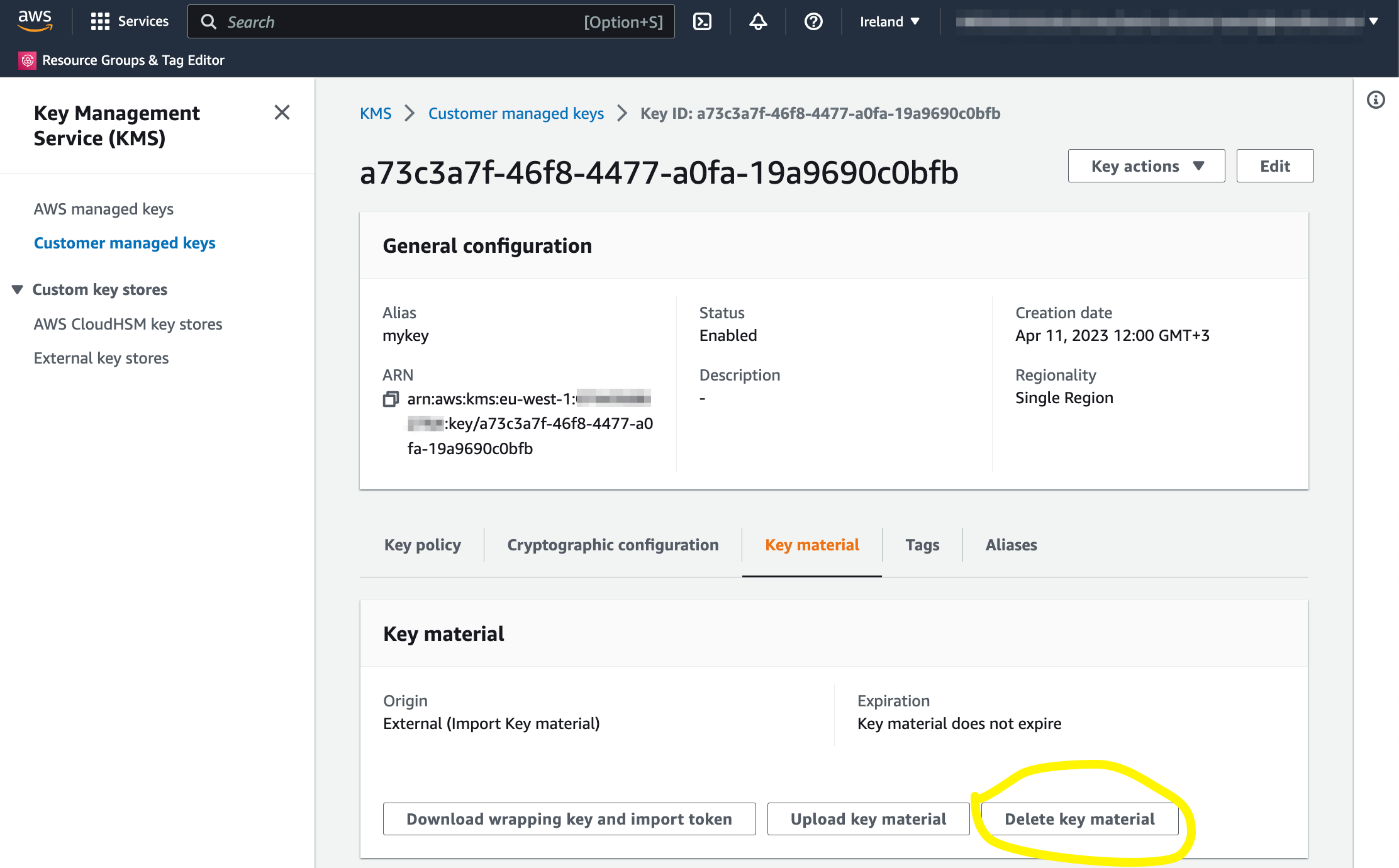The width and height of the screenshot is (1399, 868).
Task: Copy the ARN with copy icon
Action: tap(391, 399)
